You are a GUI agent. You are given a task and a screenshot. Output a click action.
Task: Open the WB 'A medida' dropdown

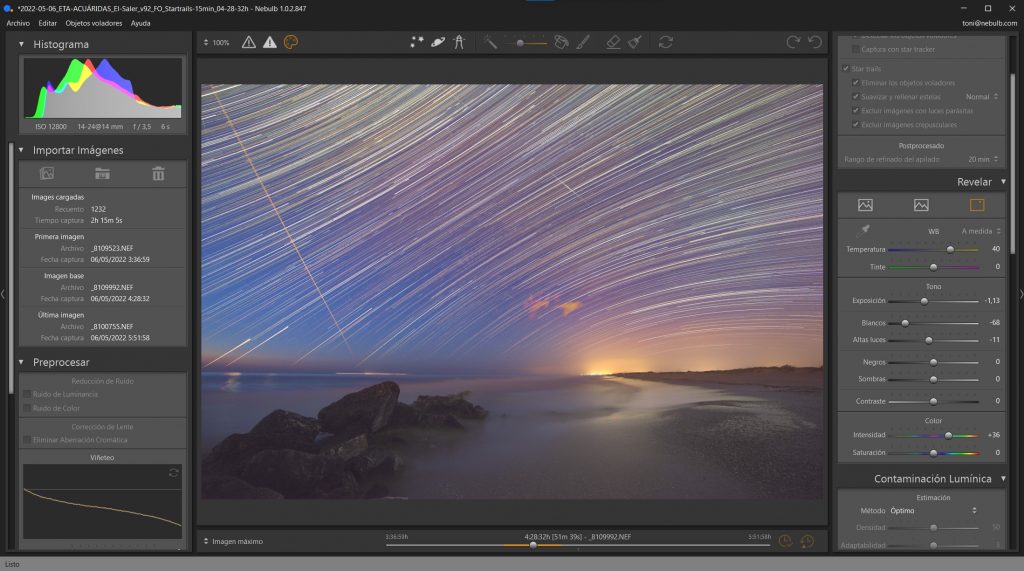[x=981, y=231]
